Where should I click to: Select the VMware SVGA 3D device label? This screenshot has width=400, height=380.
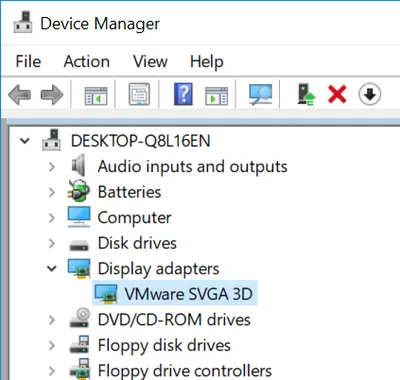pyautogui.click(x=188, y=294)
